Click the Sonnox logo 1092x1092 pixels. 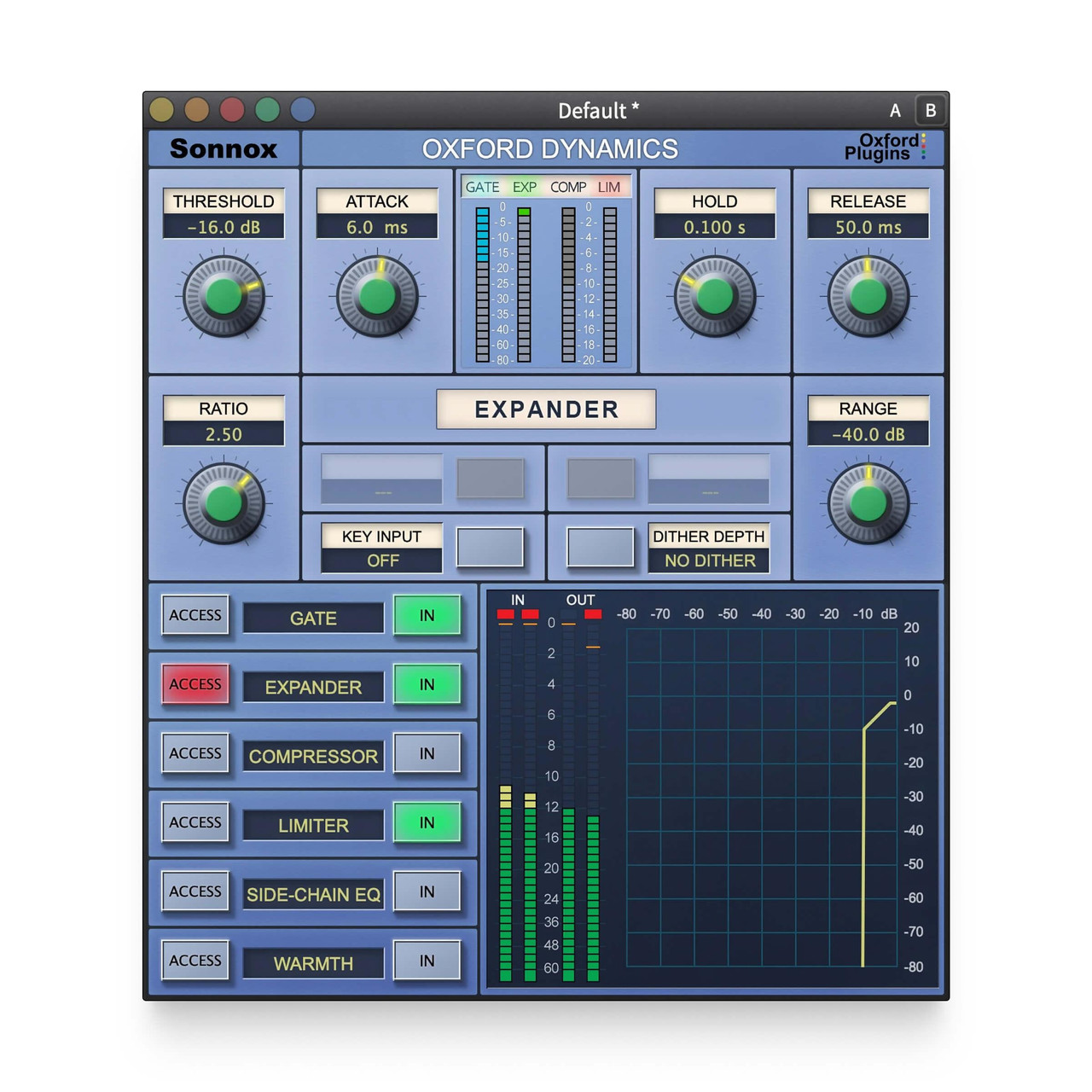coord(224,148)
